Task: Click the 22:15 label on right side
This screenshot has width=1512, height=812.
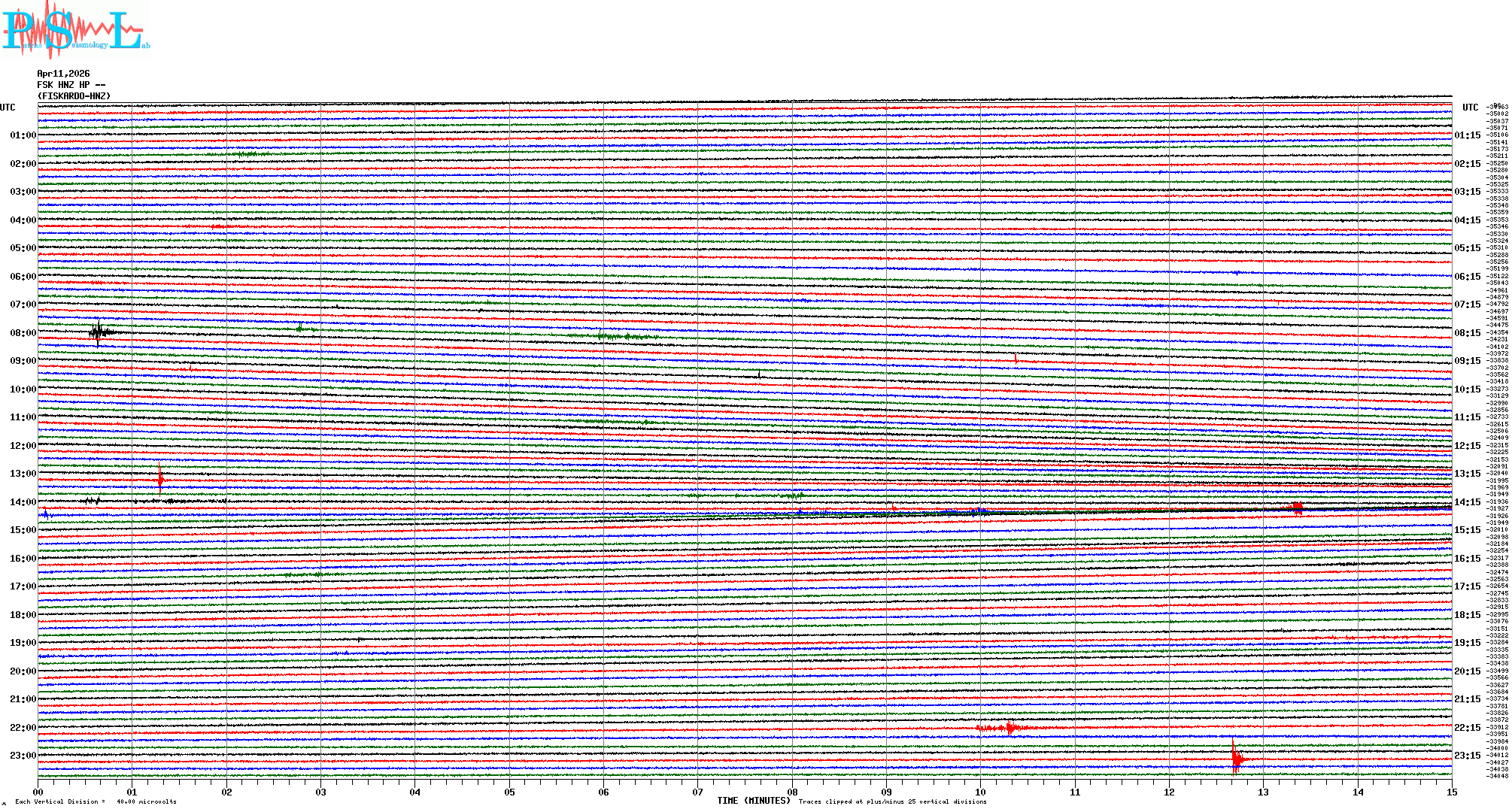Action: tap(1467, 728)
